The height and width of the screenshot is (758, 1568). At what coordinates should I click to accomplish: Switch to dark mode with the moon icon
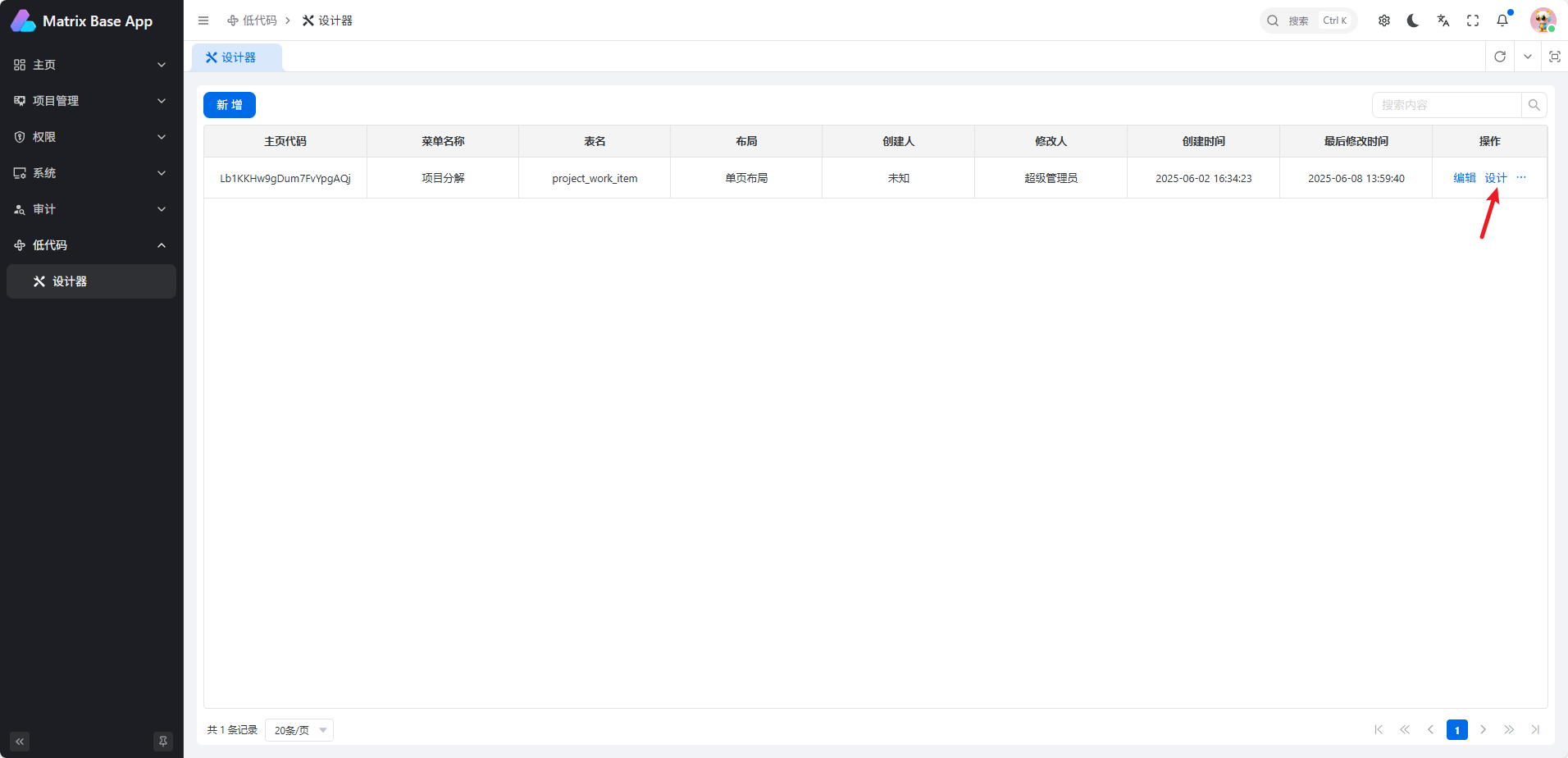pos(1414,20)
